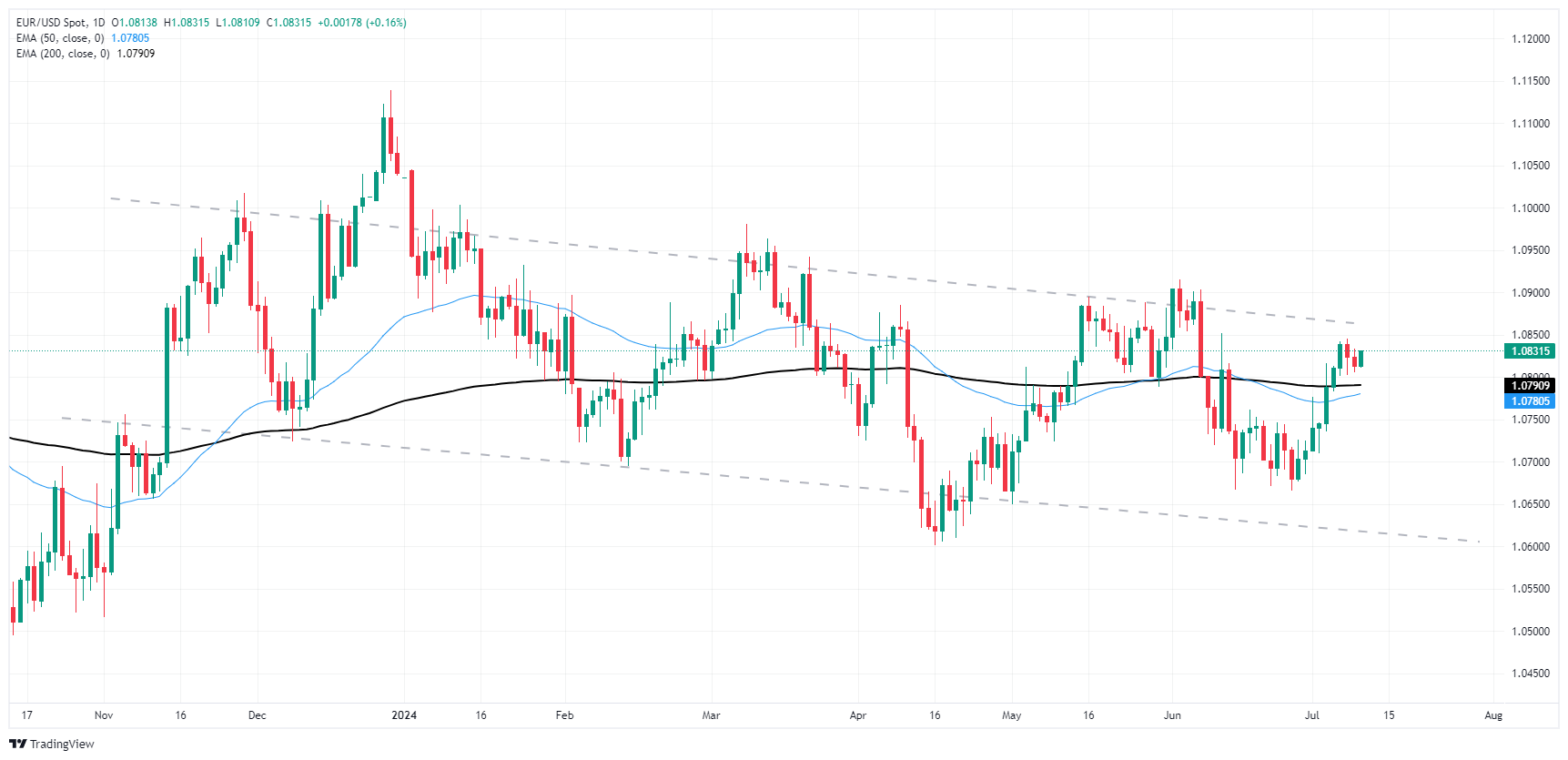Click the 1.12000 price scale label
Screen dimensions: 1568x760
pyautogui.click(x=1531, y=39)
